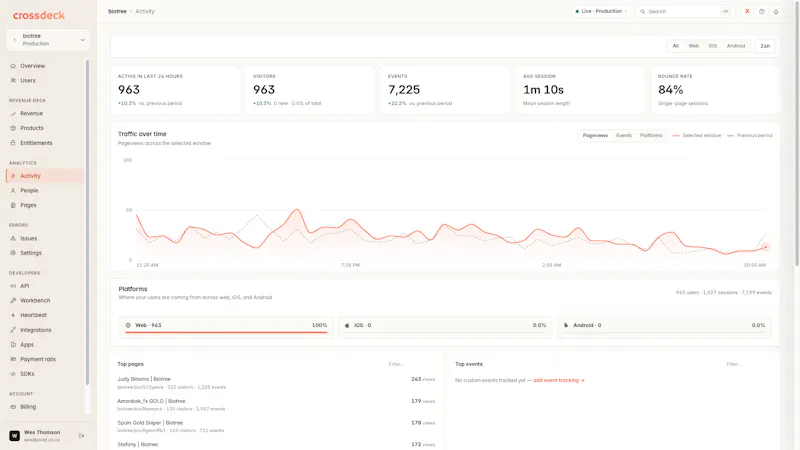
Task: Open the Workbench tool icon
Action: pos(13,301)
